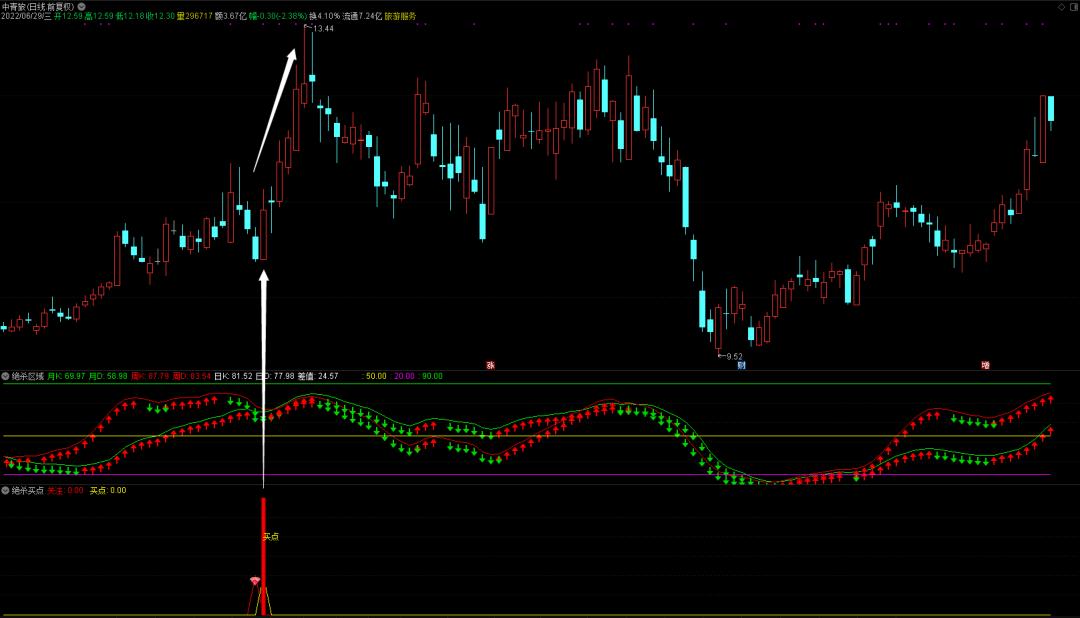Viewport: 1080px width, 618px height.
Task: Click the 日K: 81.52 value
Action: pos(233,376)
